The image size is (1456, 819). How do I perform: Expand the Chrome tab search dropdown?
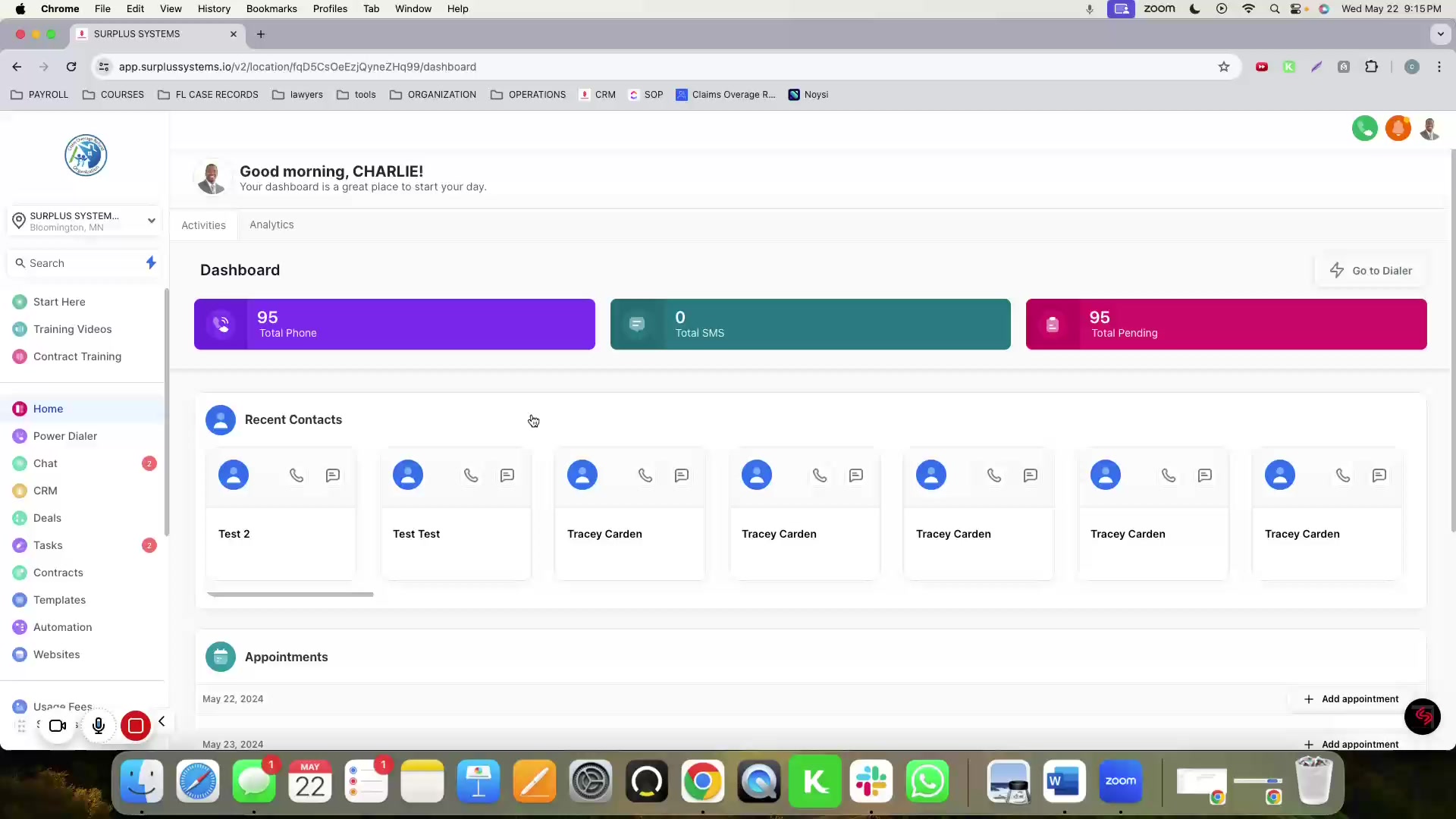1439,34
